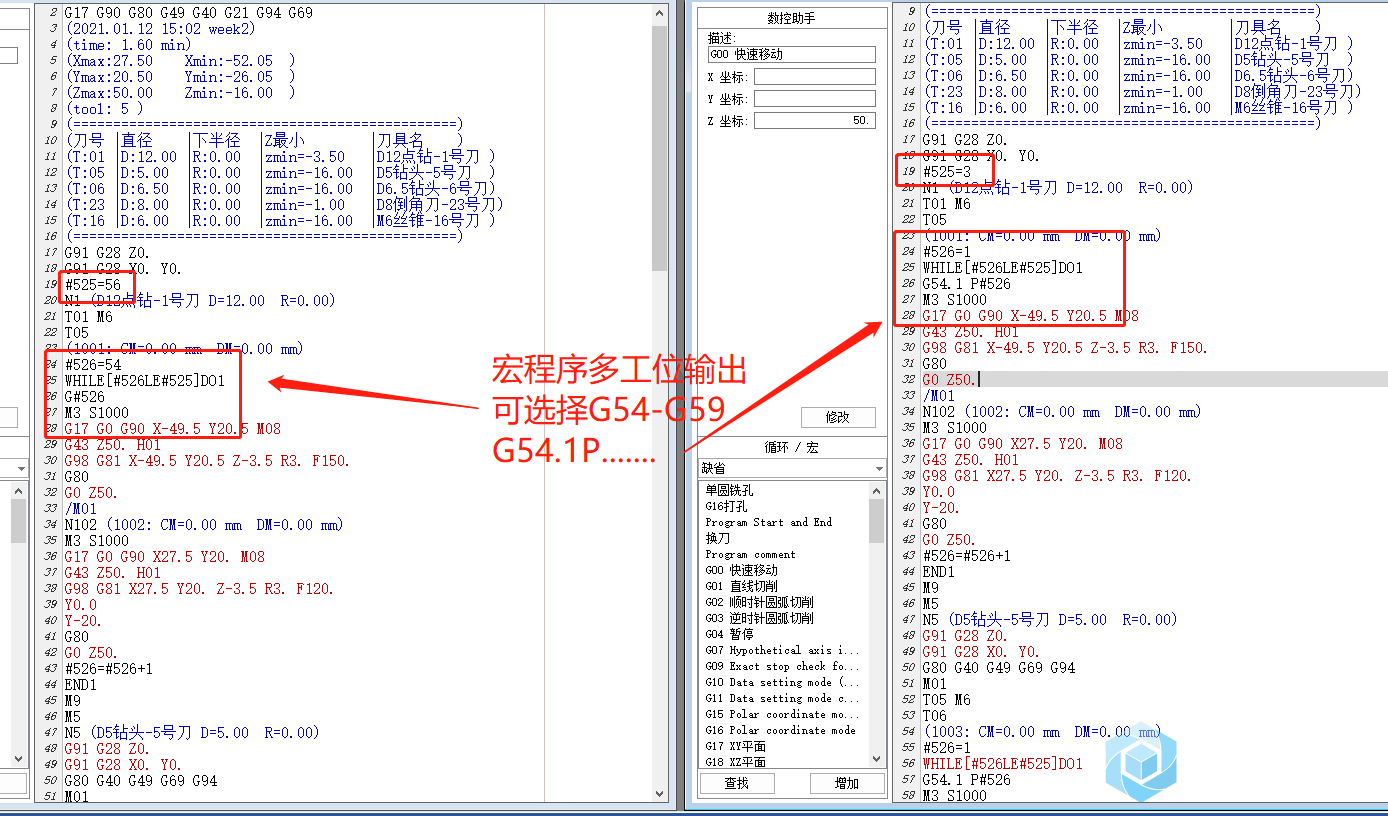Click T05 M6 line in right editor

[947, 700]
